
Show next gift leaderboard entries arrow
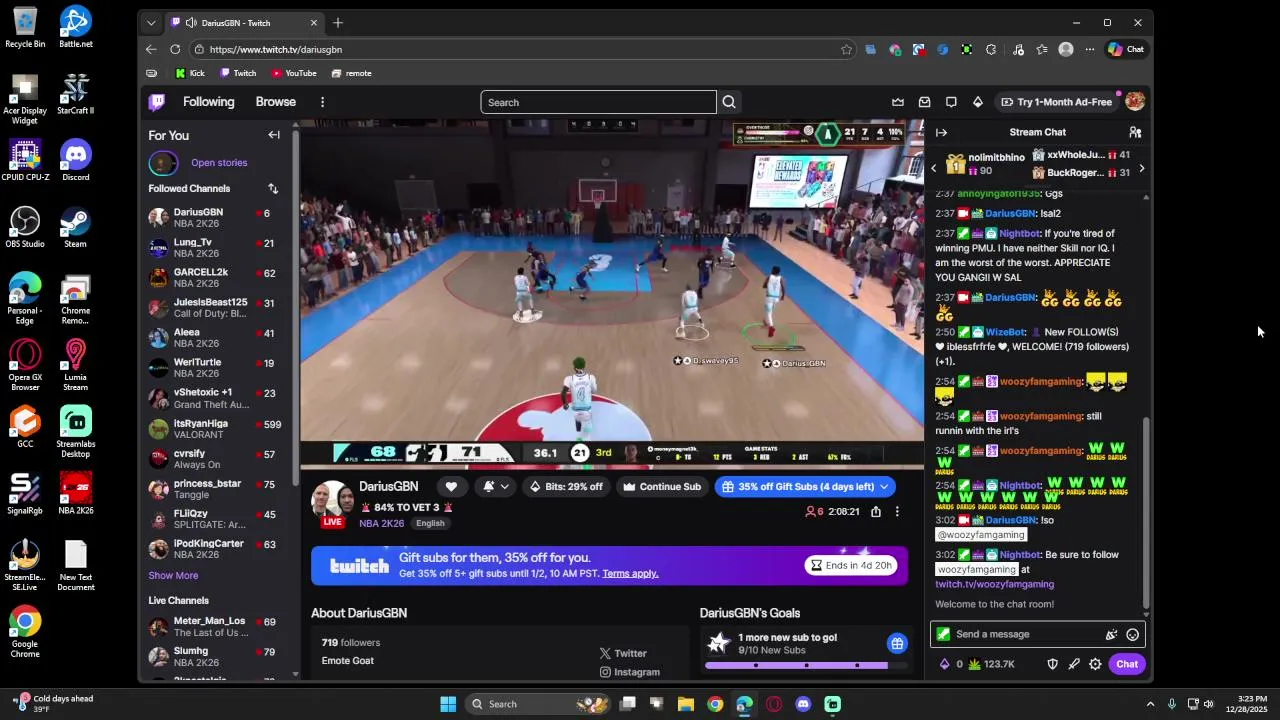pos(1141,169)
